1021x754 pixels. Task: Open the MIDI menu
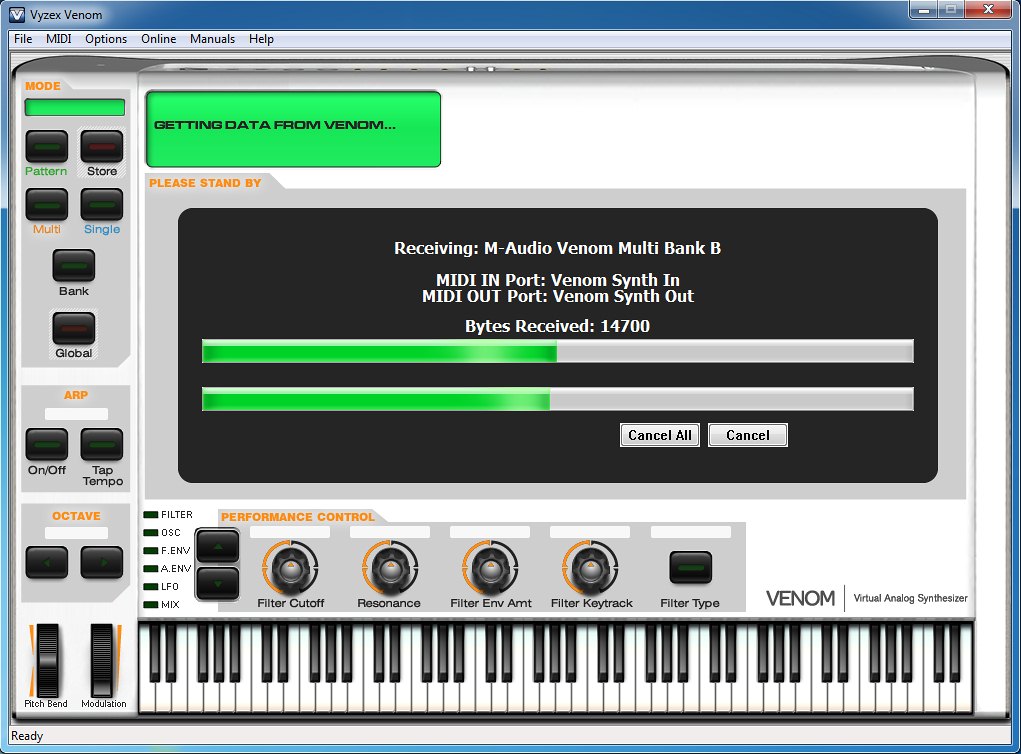pyautogui.click(x=59, y=39)
